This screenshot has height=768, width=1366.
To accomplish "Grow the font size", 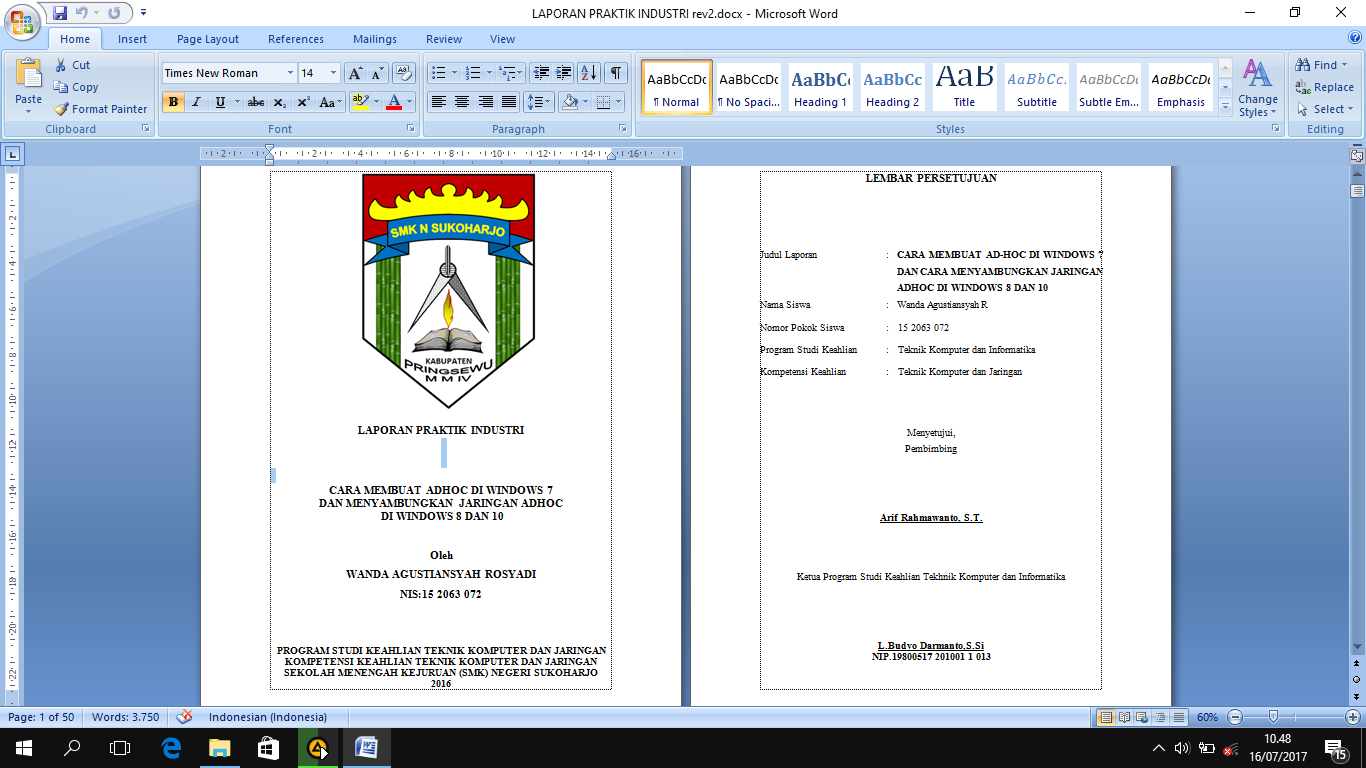I will [x=355, y=73].
